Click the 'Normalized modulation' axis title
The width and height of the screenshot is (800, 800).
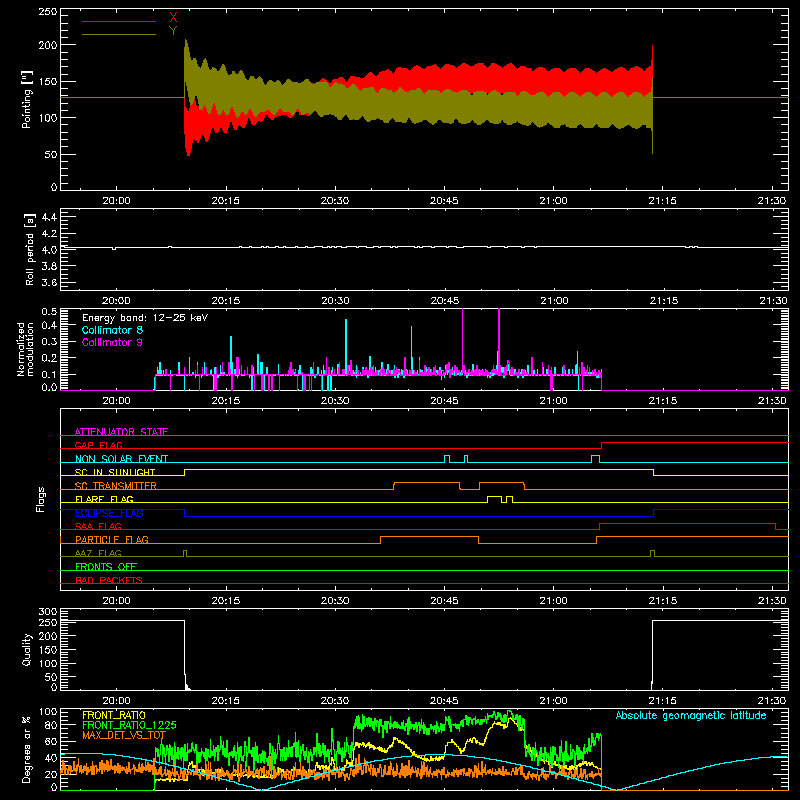click(x=24, y=349)
